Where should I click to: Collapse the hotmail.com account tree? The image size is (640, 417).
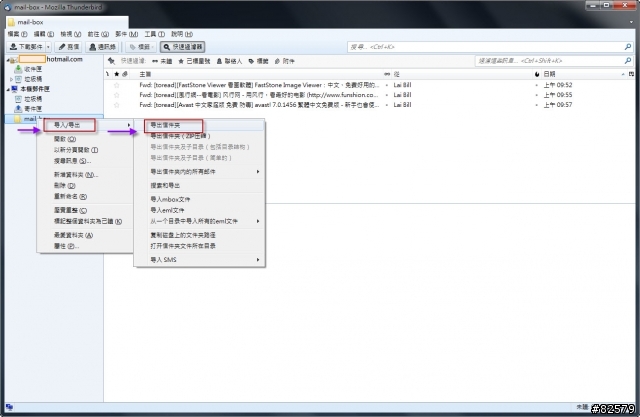point(8,60)
